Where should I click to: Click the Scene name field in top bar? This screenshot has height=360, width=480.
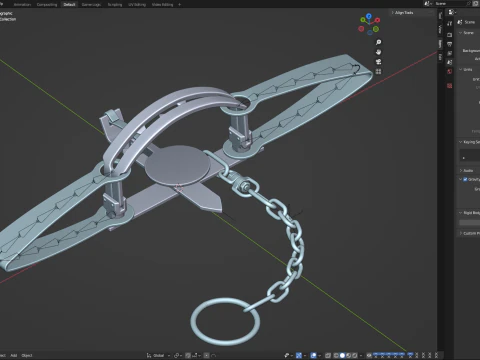pos(449,4)
